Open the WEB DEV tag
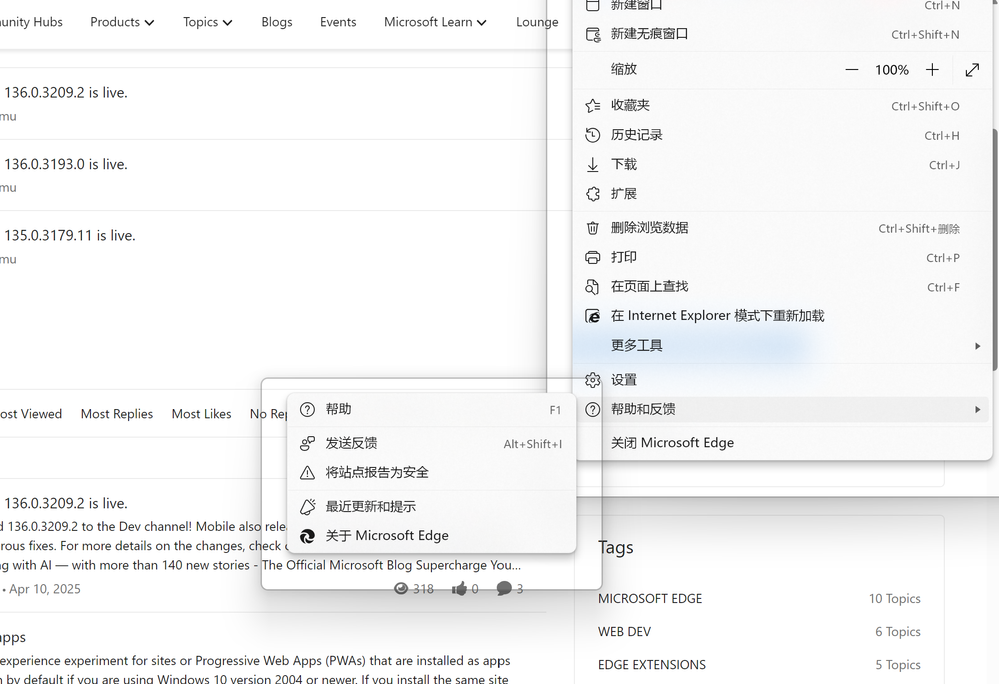Screen dimensions: 999x684 pos(624,632)
